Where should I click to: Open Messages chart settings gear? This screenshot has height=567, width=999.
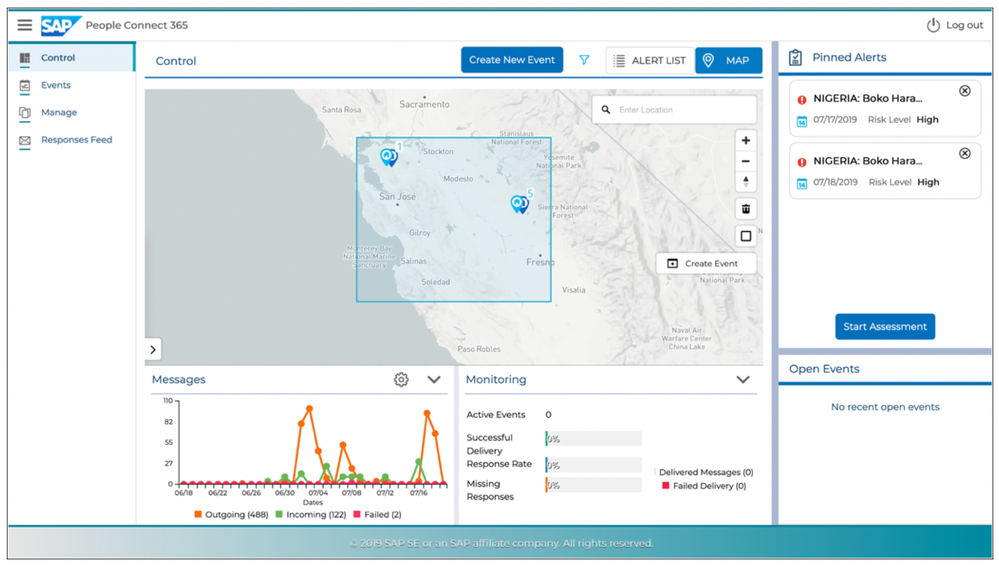[x=401, y=380]
